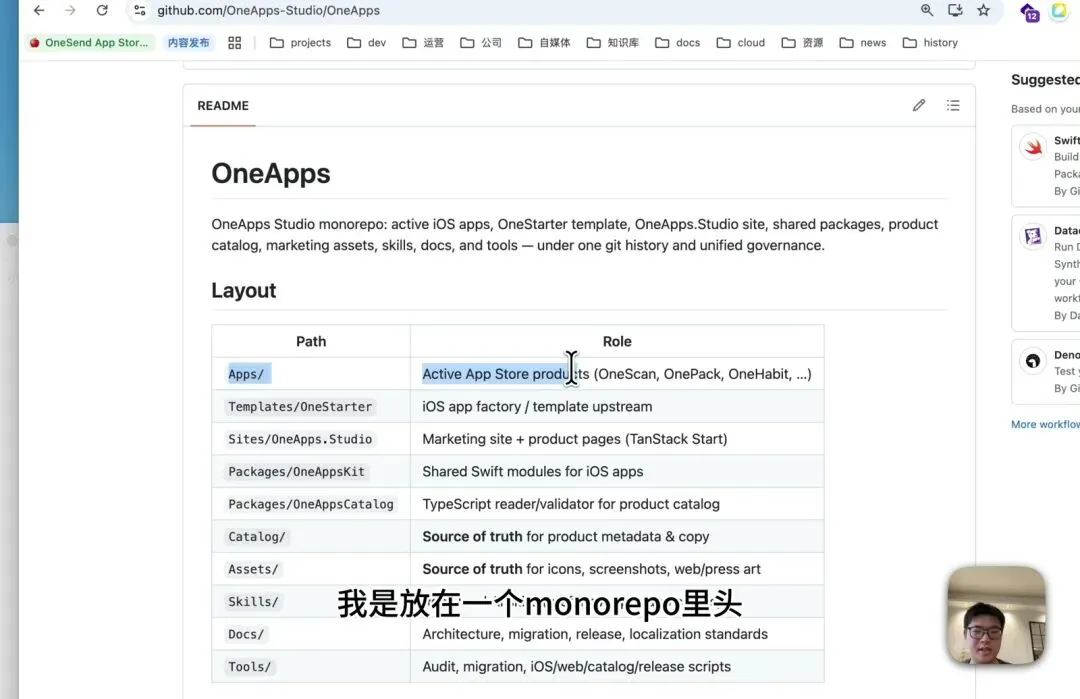Image resolution: width=1080 pixels, height=699 pixels.
Task: Open the 知识库 bookmark folder
Action: point(612,43)
